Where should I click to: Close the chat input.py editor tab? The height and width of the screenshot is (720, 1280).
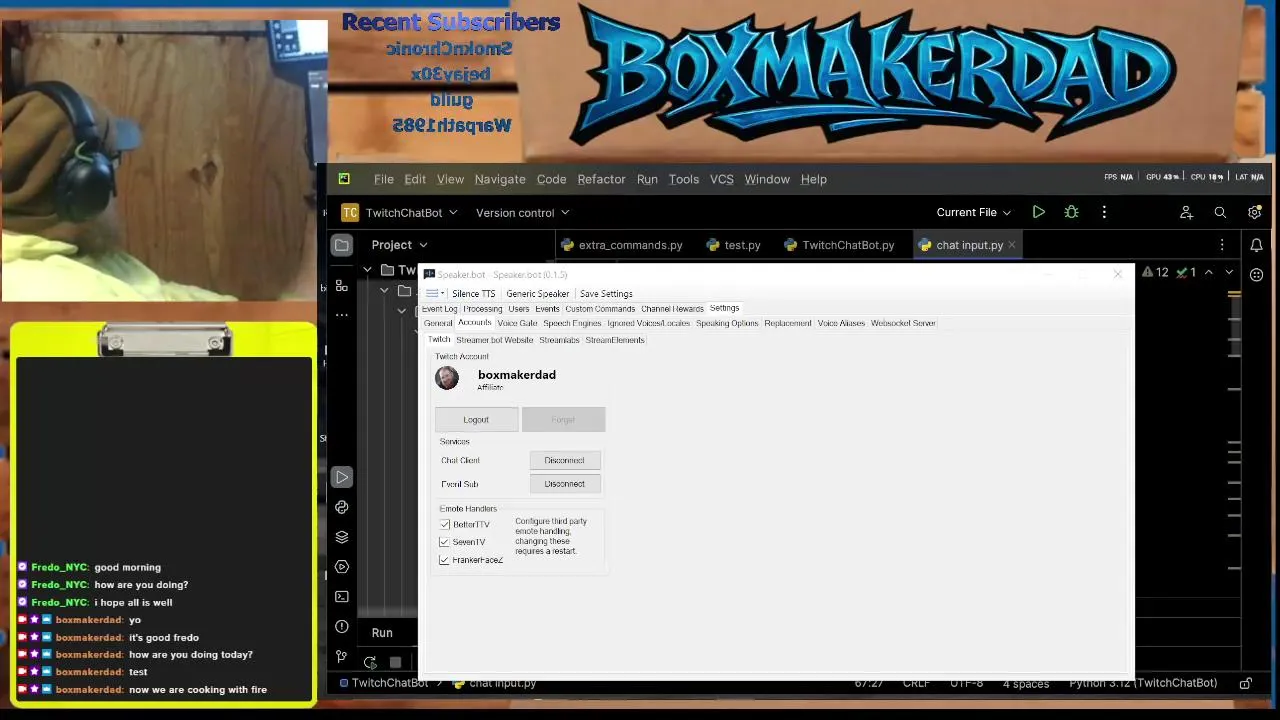click(x=1011, y=245)
